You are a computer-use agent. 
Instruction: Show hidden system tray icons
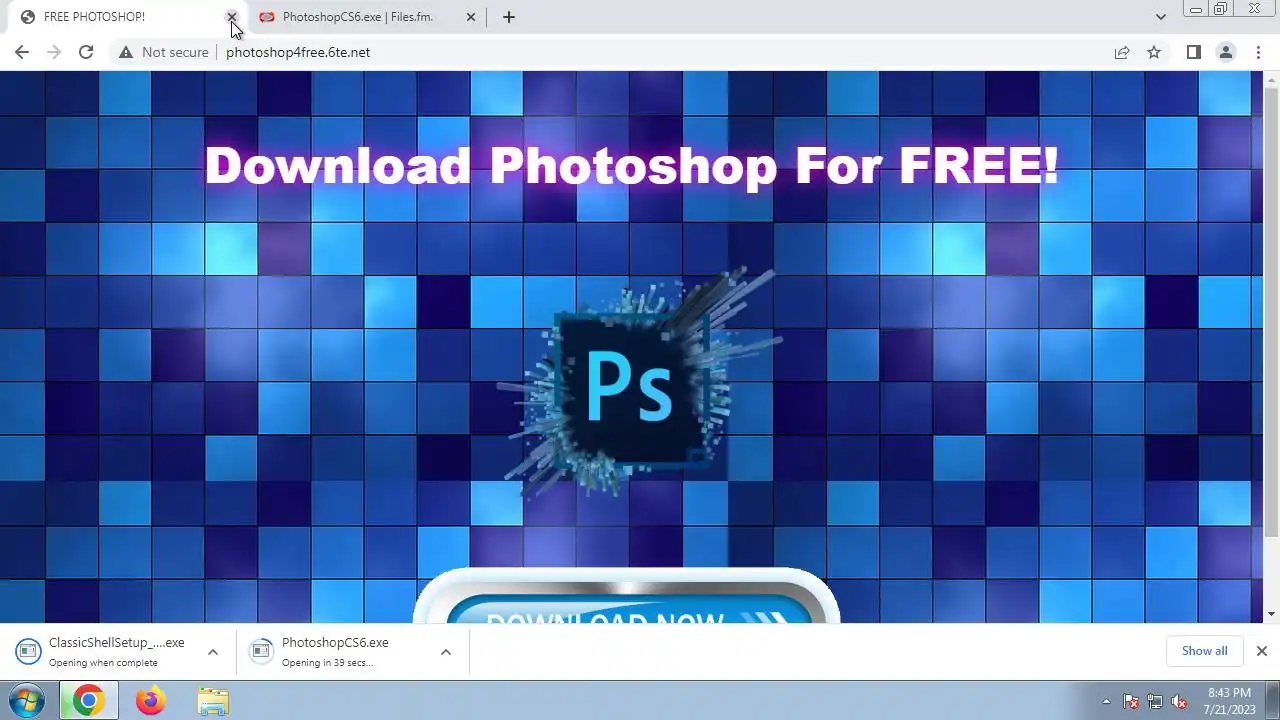click(1106, 701)
